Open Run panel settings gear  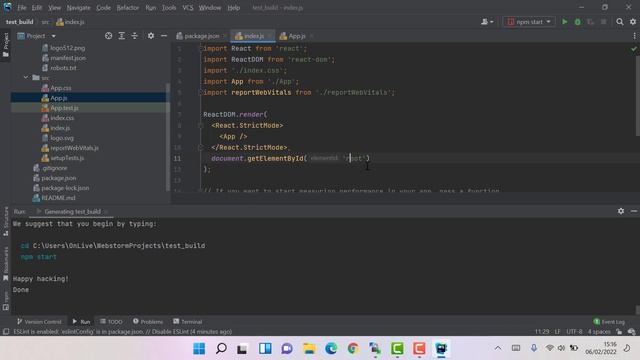click(621, 211)
